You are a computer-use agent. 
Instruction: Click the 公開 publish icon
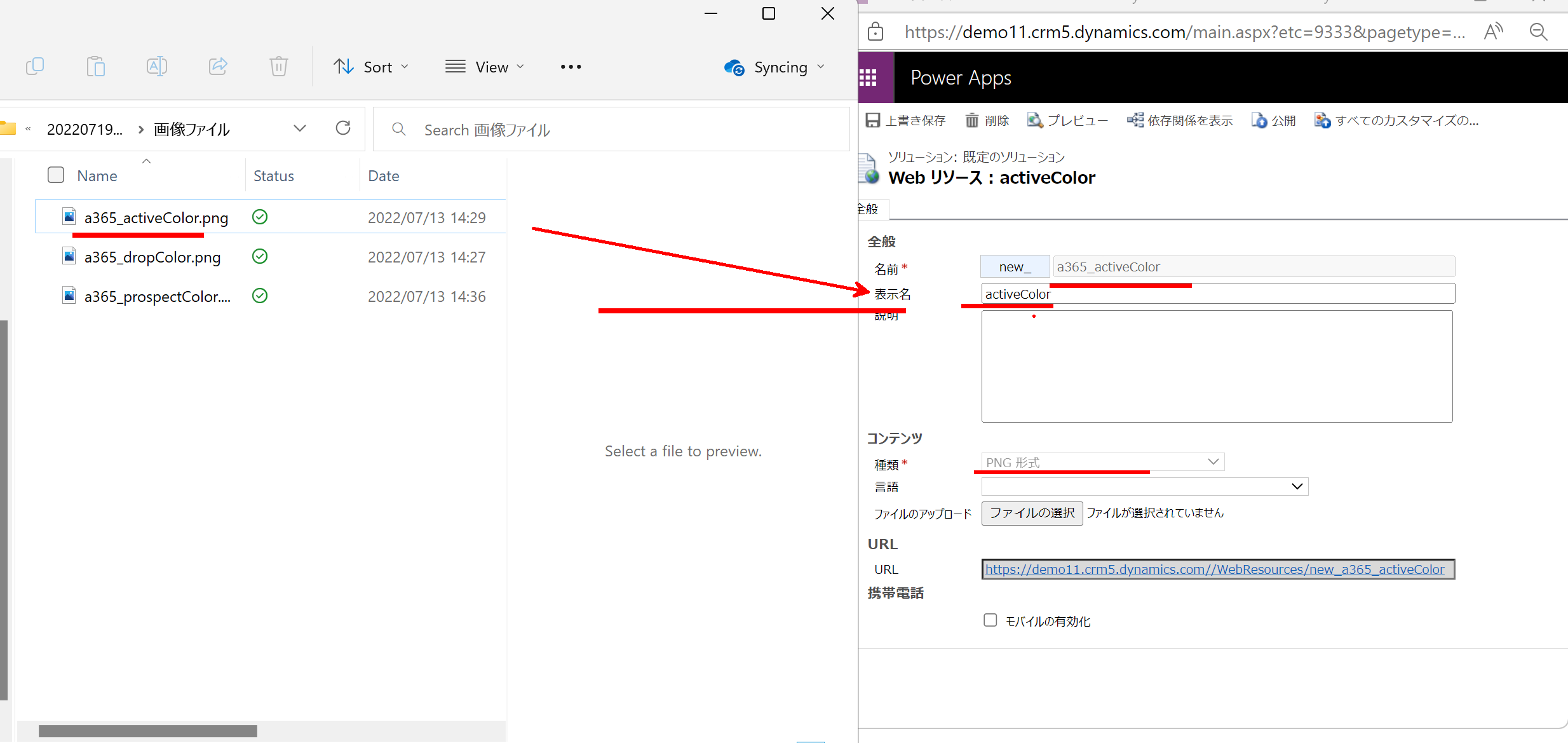point(1259,120)
